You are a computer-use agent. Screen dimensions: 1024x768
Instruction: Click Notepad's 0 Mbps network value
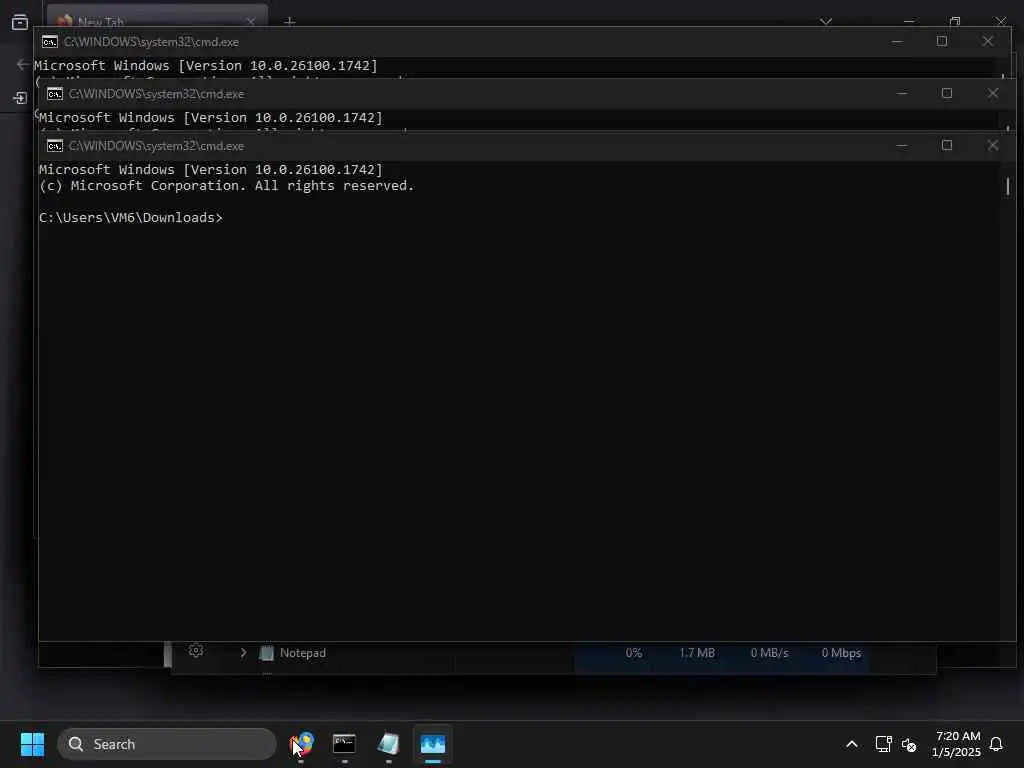click(841, 652)
